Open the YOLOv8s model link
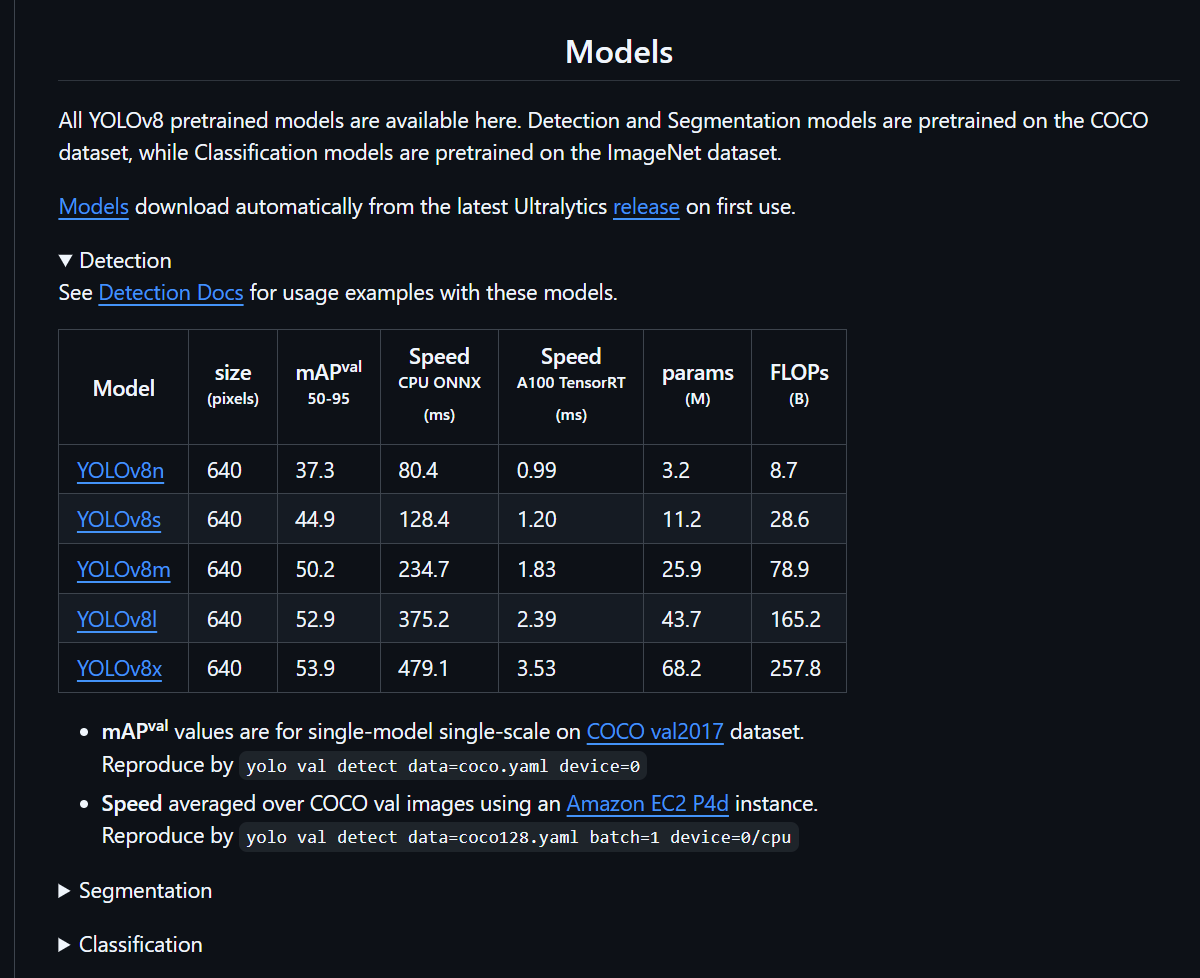This screenshot has height=978, width=1200. point(119,520)
